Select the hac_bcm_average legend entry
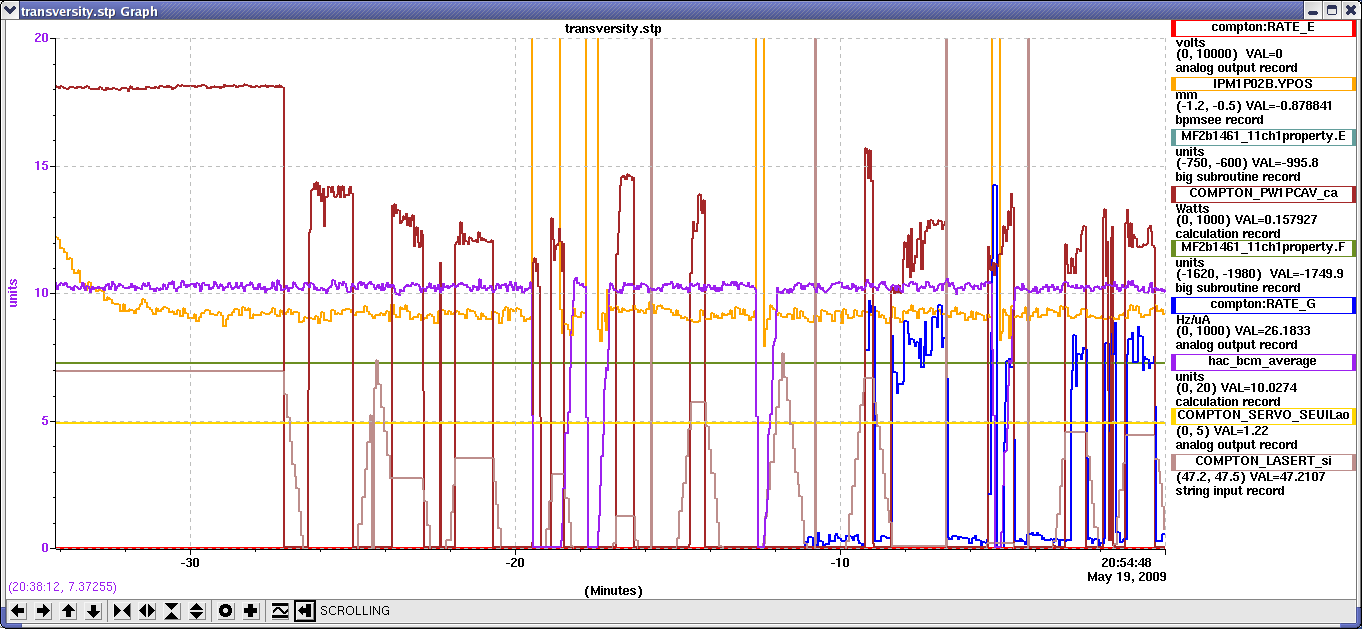 point(1263,361)
